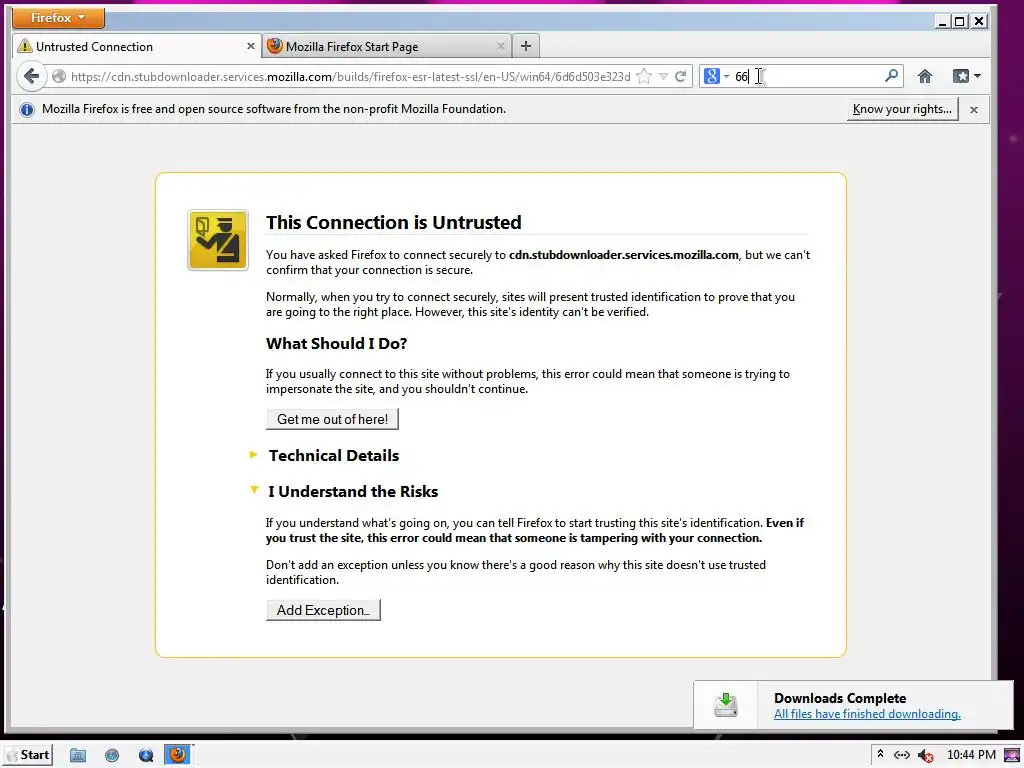Go to the home page
Image resolution: width=1024 pixels, height=768 pixels.
(925, 76)
